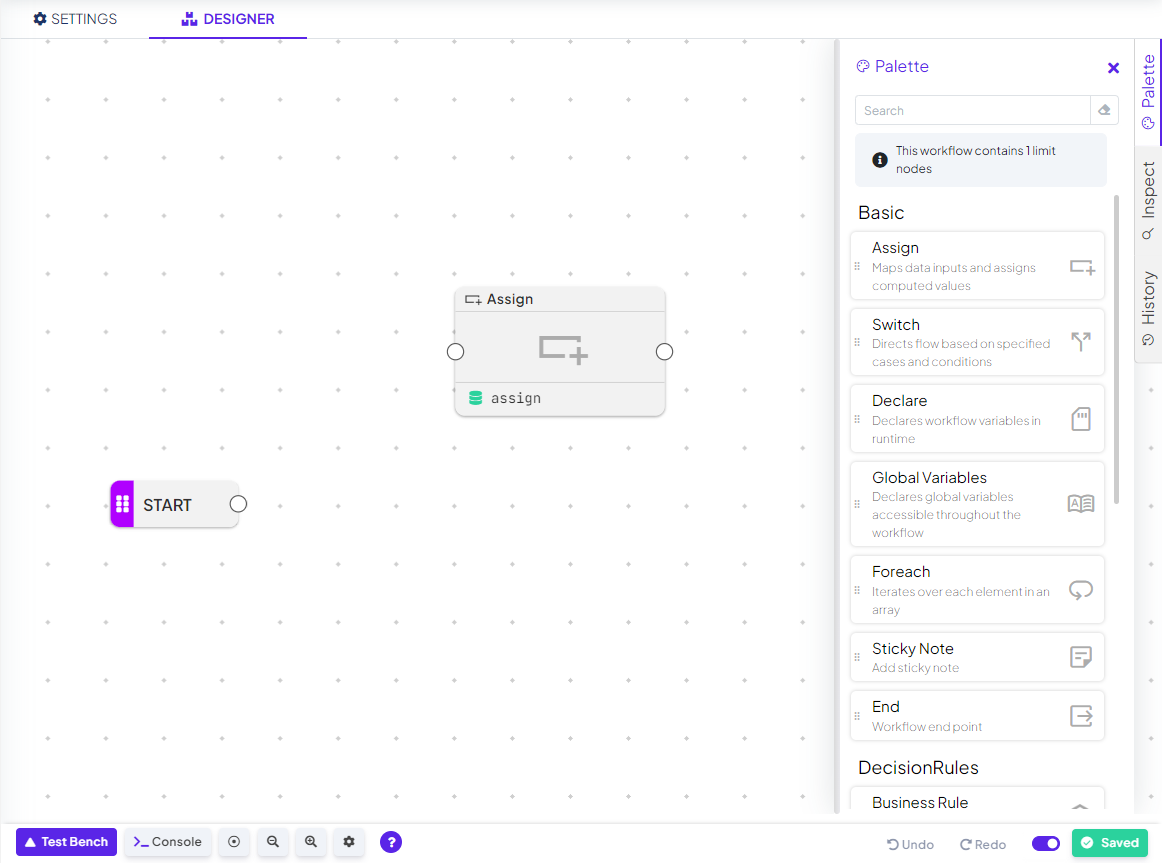The image size is (1162, 863).
Task: Click the START node grid icon
Action: [123, 504]
